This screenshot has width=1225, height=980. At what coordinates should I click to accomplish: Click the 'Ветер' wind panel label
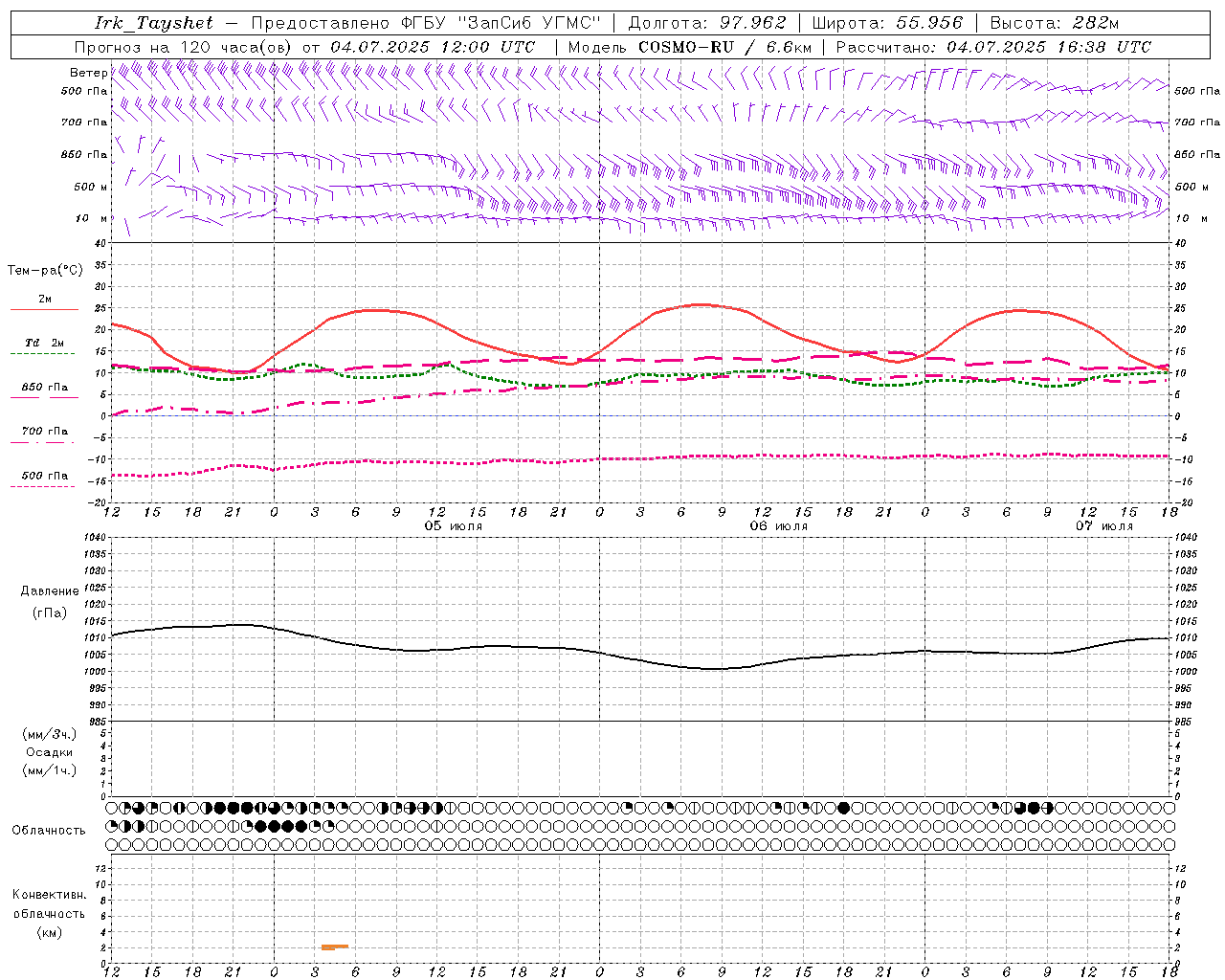[88, 73]
